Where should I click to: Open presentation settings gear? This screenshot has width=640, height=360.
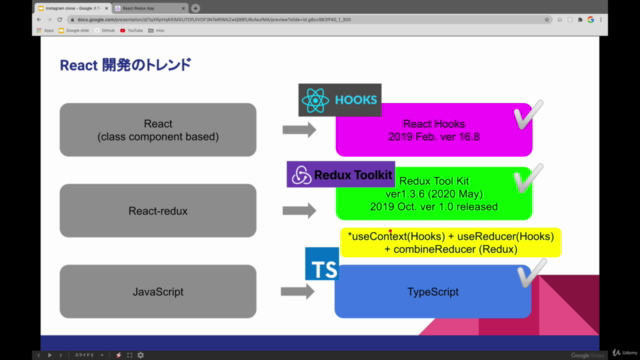tap(141, 355)
